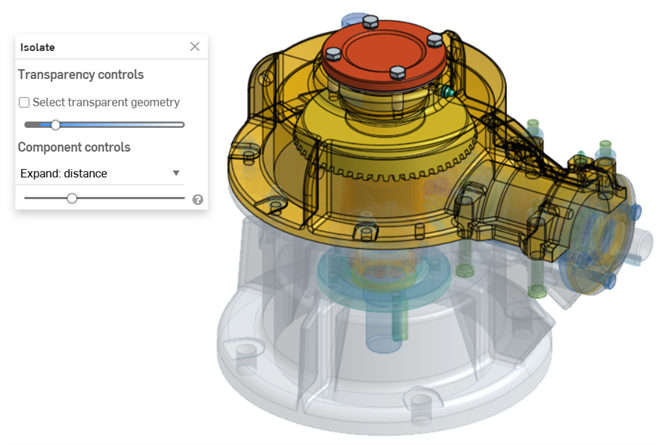Enable Select transparent geometry checkbox
The image size is (664, 445).
pyautogui.click(x=24, y=102)
